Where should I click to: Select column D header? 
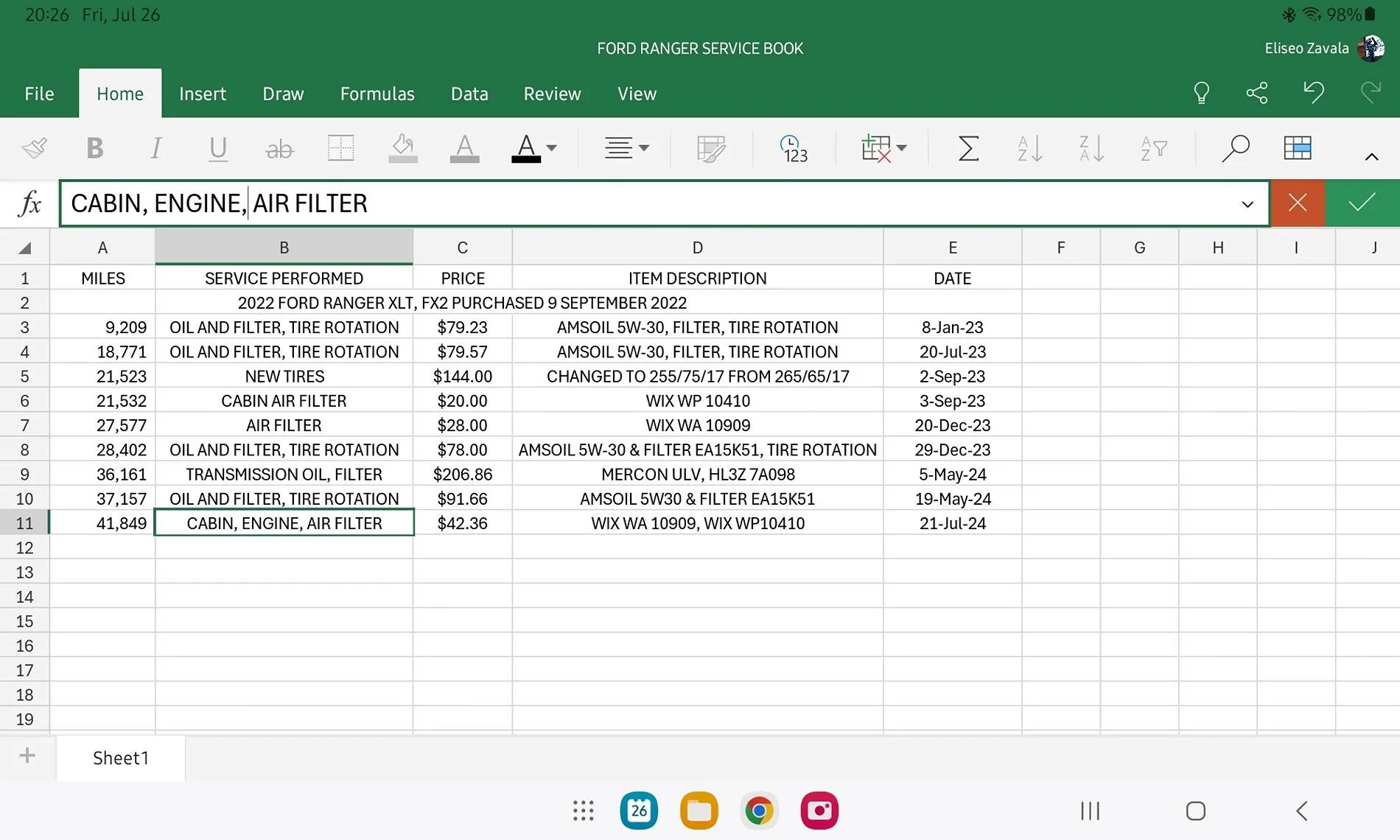pos(697,248)
